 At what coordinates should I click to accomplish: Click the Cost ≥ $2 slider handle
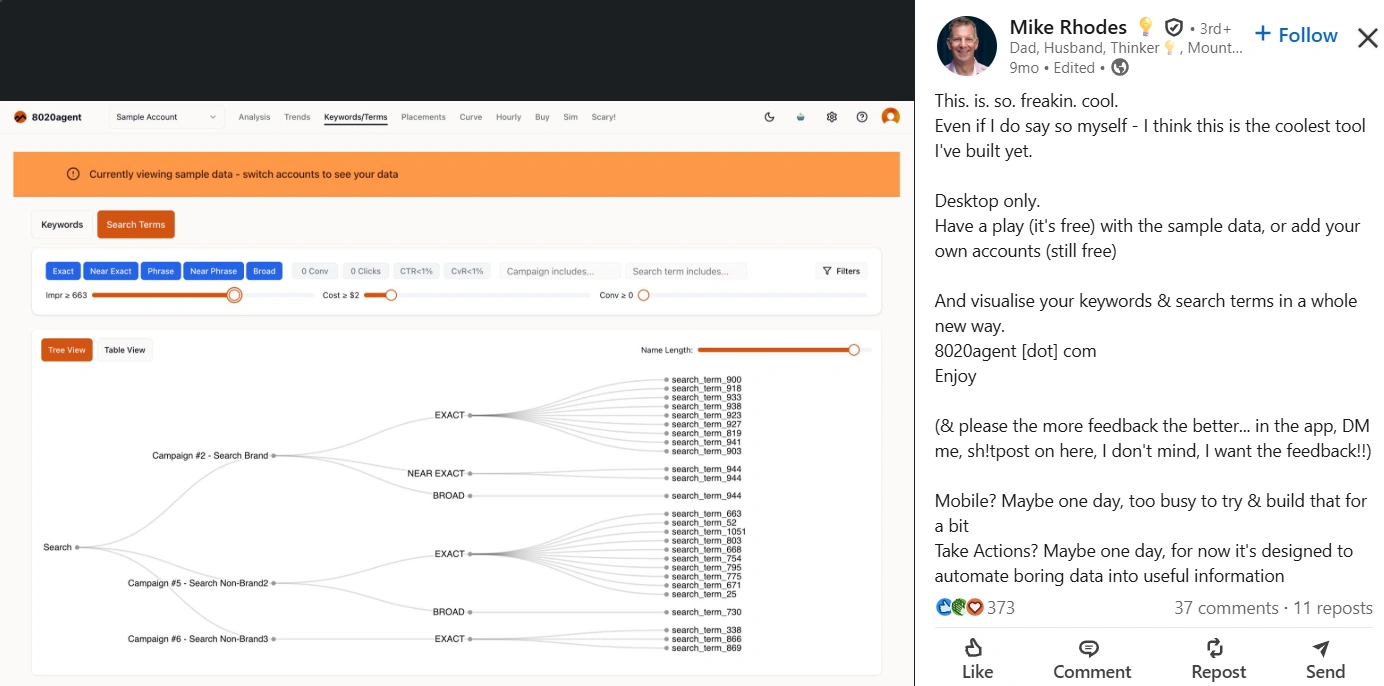click(x=391, y=295)
